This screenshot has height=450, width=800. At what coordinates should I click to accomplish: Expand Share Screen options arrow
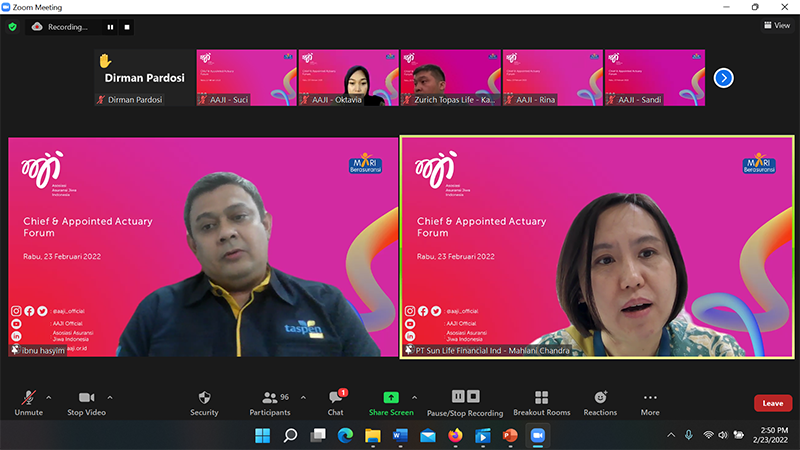click(414, 397)
